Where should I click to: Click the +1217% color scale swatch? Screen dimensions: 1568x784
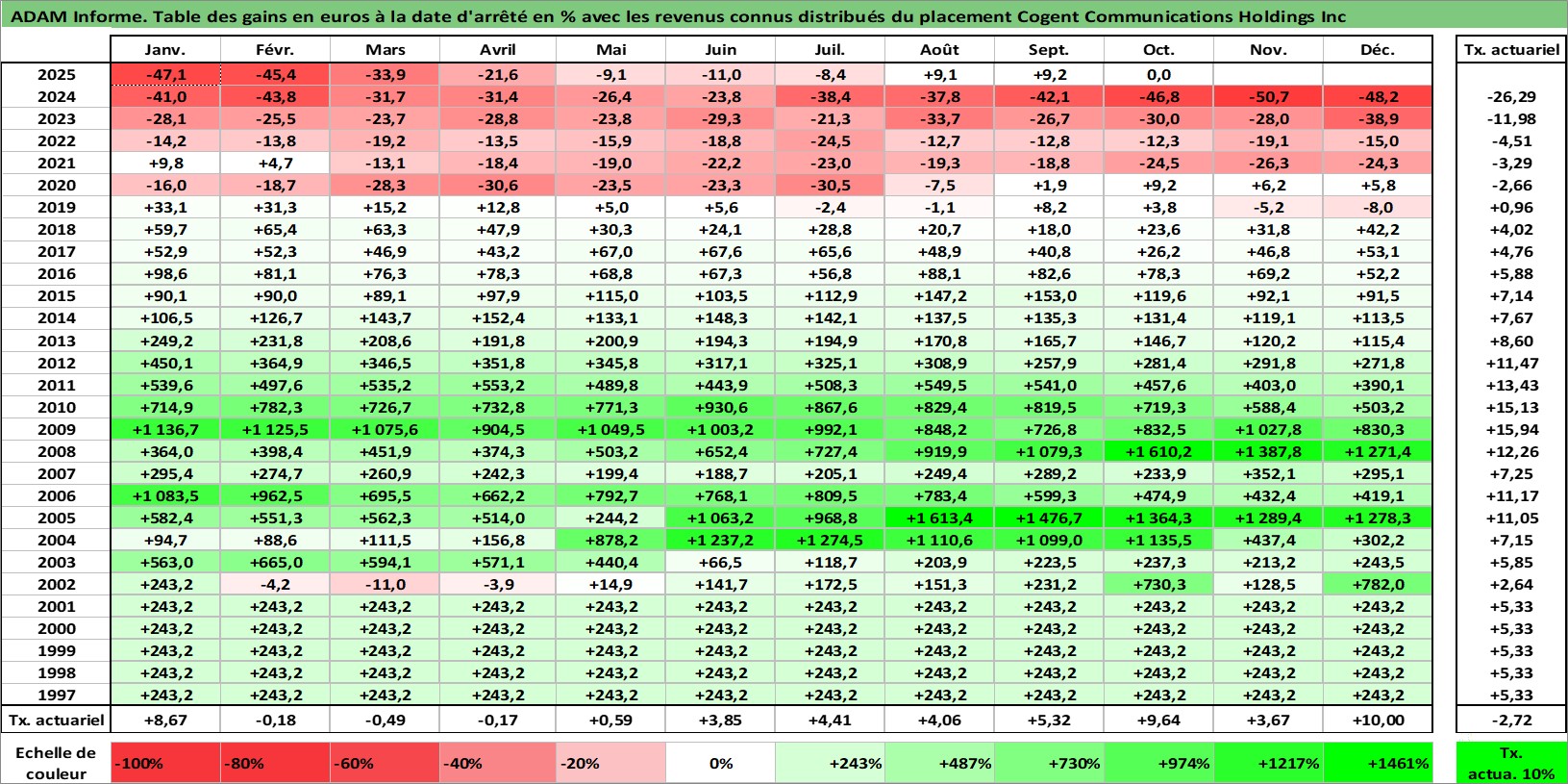click(1269, 763)
